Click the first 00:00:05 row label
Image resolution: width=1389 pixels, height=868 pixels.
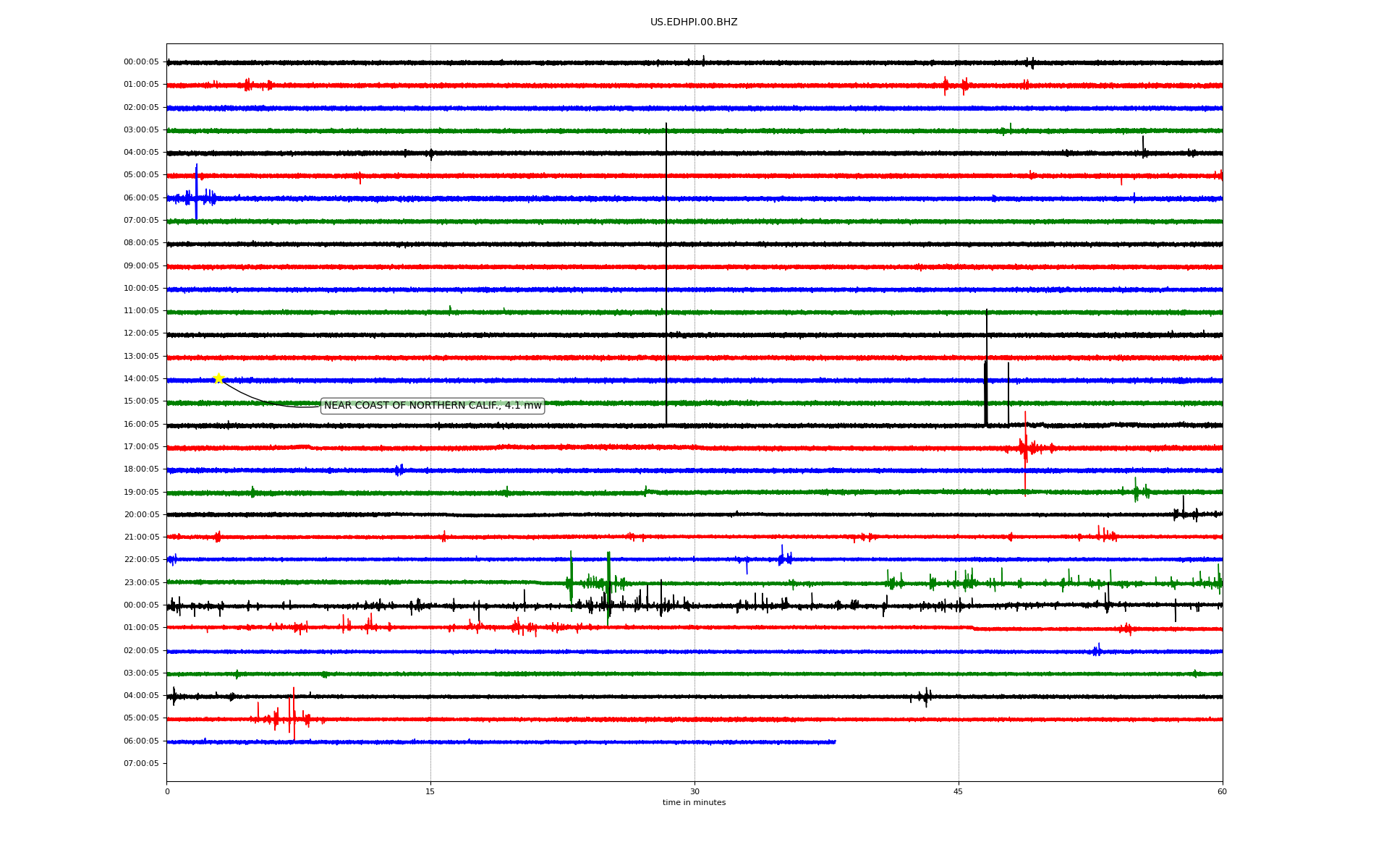point(141,62)
